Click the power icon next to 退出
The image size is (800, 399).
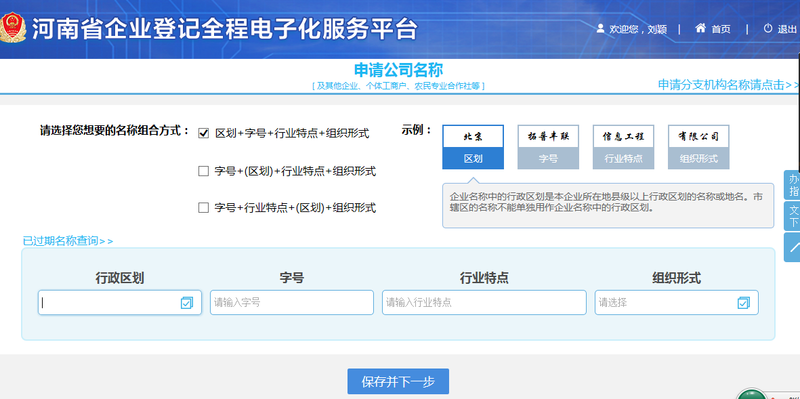pos(768,29)
